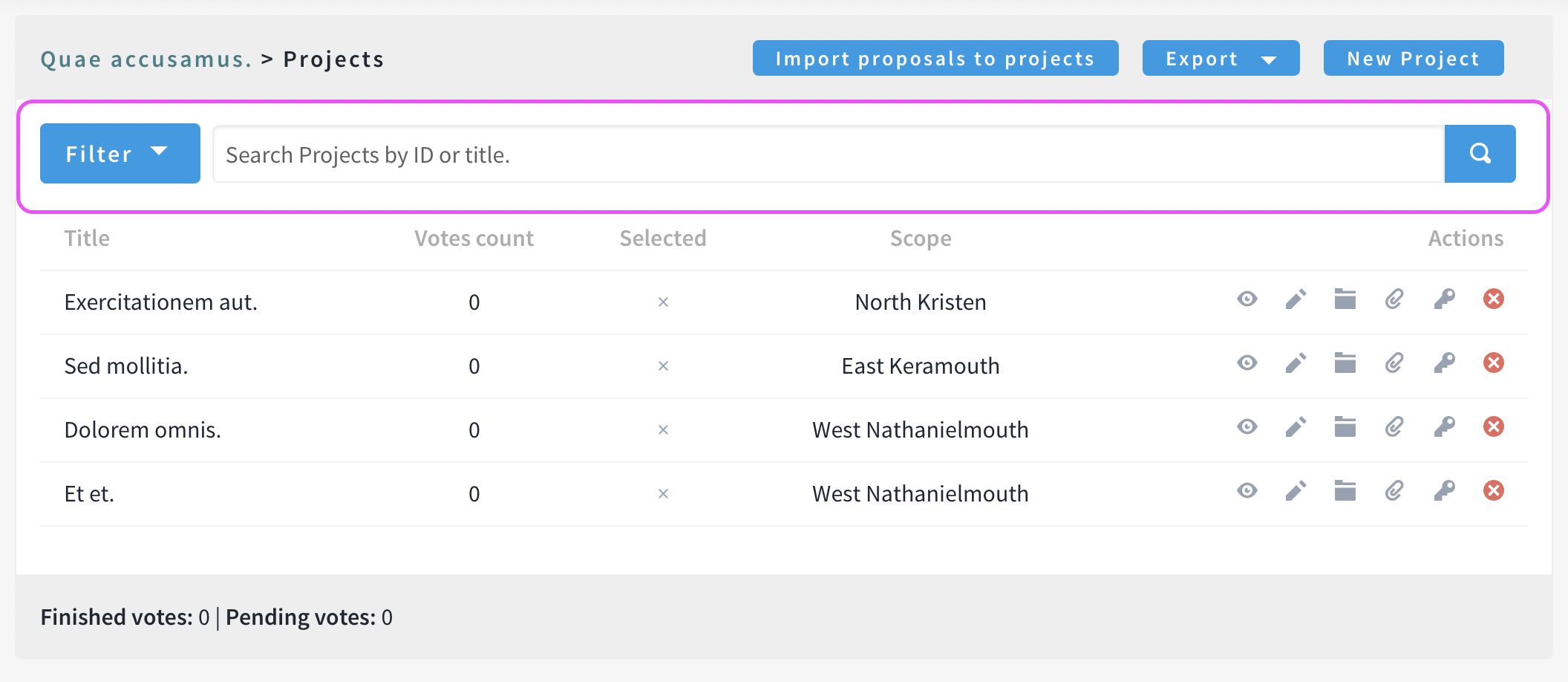Create a New Project
Image resolution: width=1568 pixels, height=682 pixels.
1413,59
